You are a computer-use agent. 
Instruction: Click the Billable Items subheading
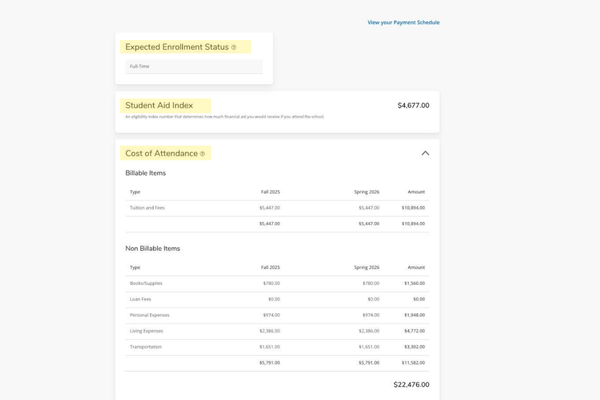[x=145, y=173]
